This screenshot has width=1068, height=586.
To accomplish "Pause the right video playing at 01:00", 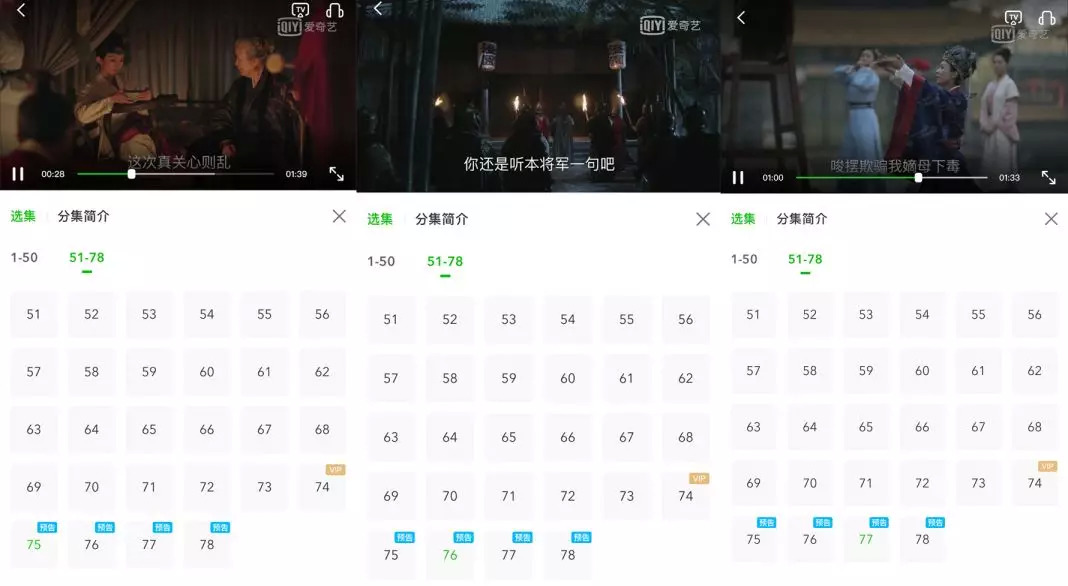I will point(738,178).
